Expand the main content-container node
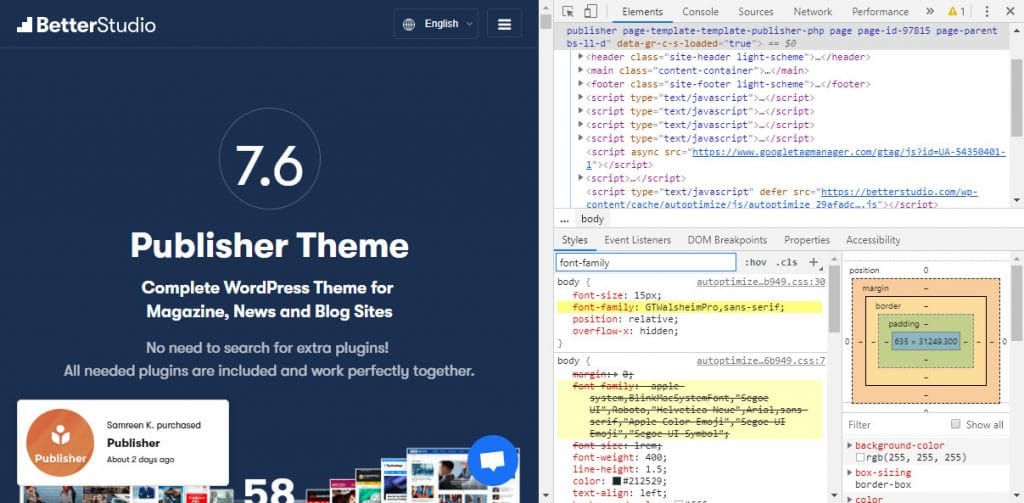The width and height of the screenshot is (1024, 503). tap(581, 71)
